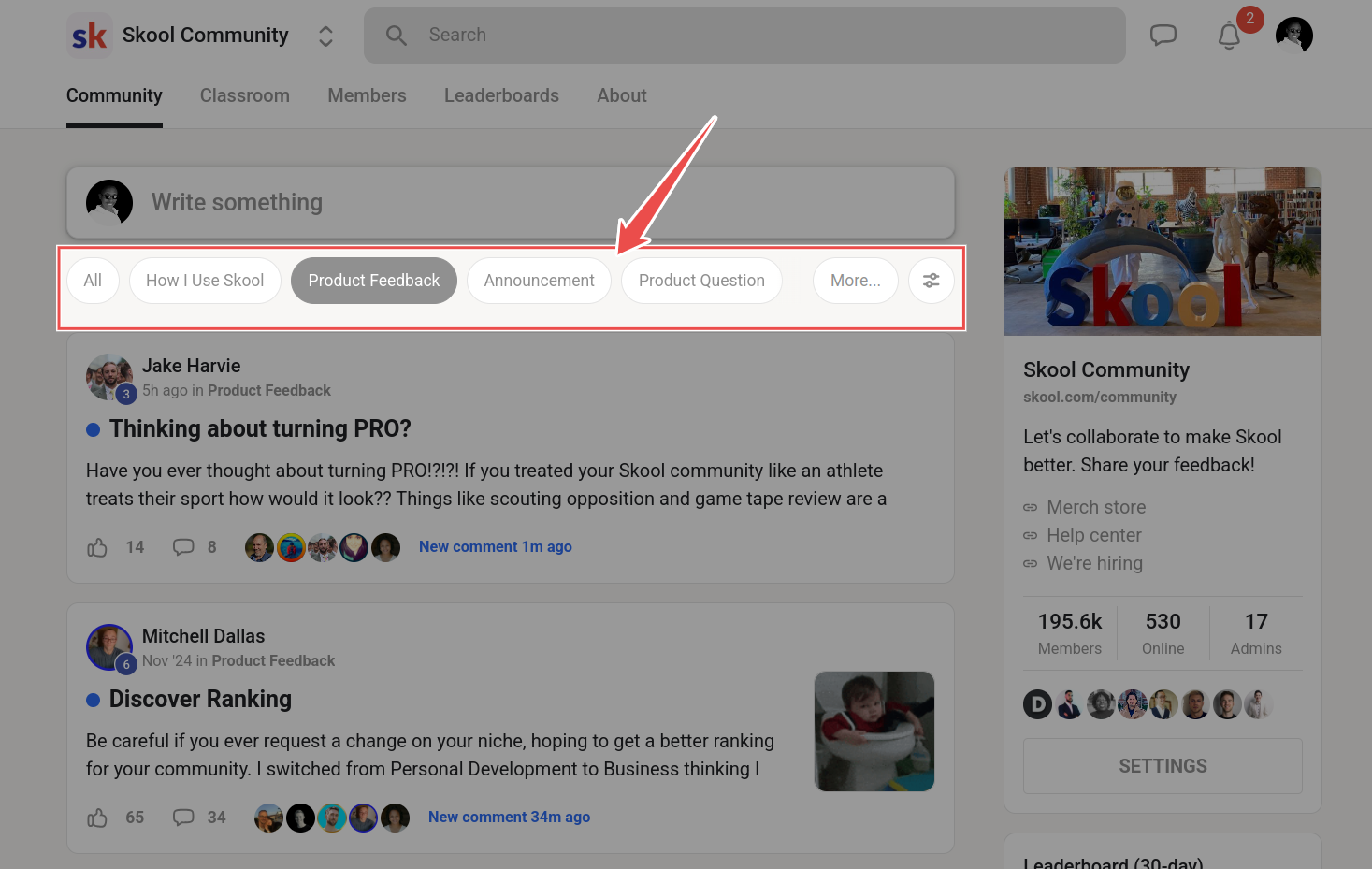Viewport: 1372px width, 869px height.
Task: Open Mitchell Dallas's profile avatar
Action: [109, 647]
